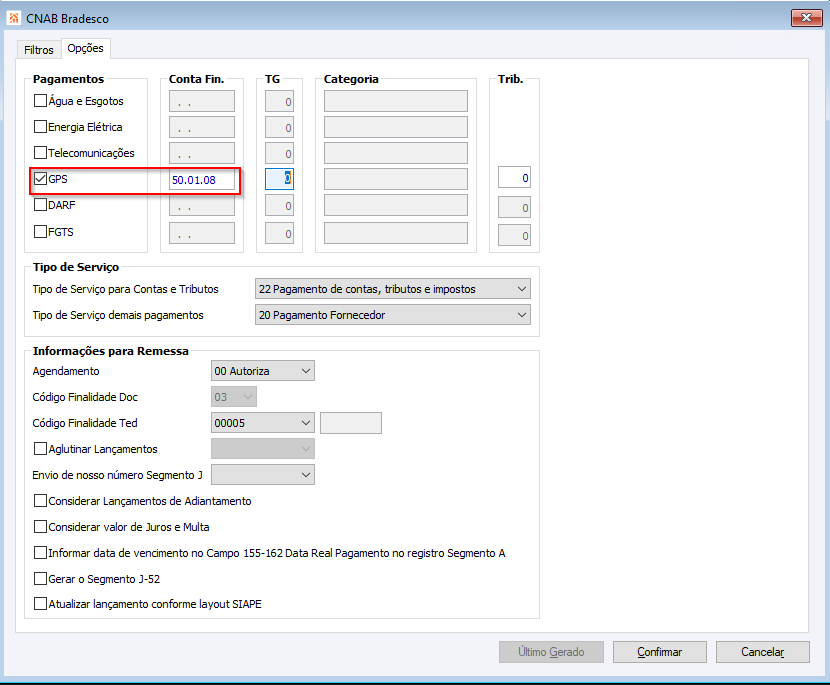Screen dimensions: 830x685
Task: Click the 'Agendamento' label
Action: [x=66, y=371]
